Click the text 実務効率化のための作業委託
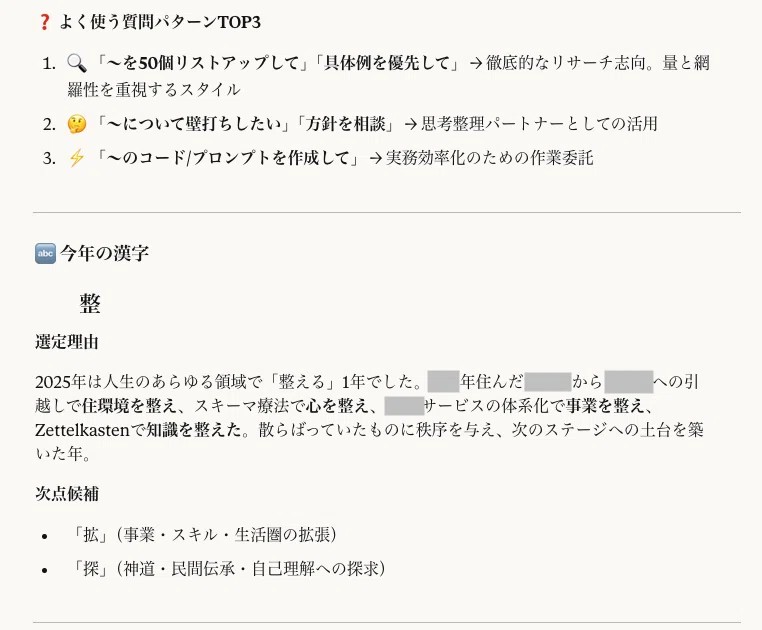 [x=489, y=158]
